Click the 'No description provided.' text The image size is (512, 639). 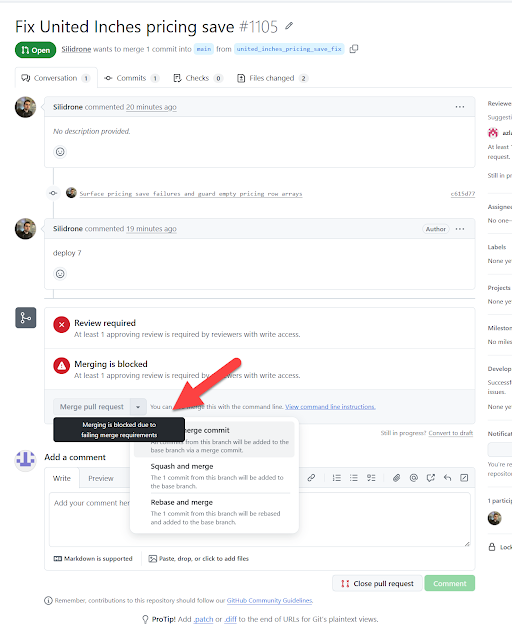coord(92,131)
